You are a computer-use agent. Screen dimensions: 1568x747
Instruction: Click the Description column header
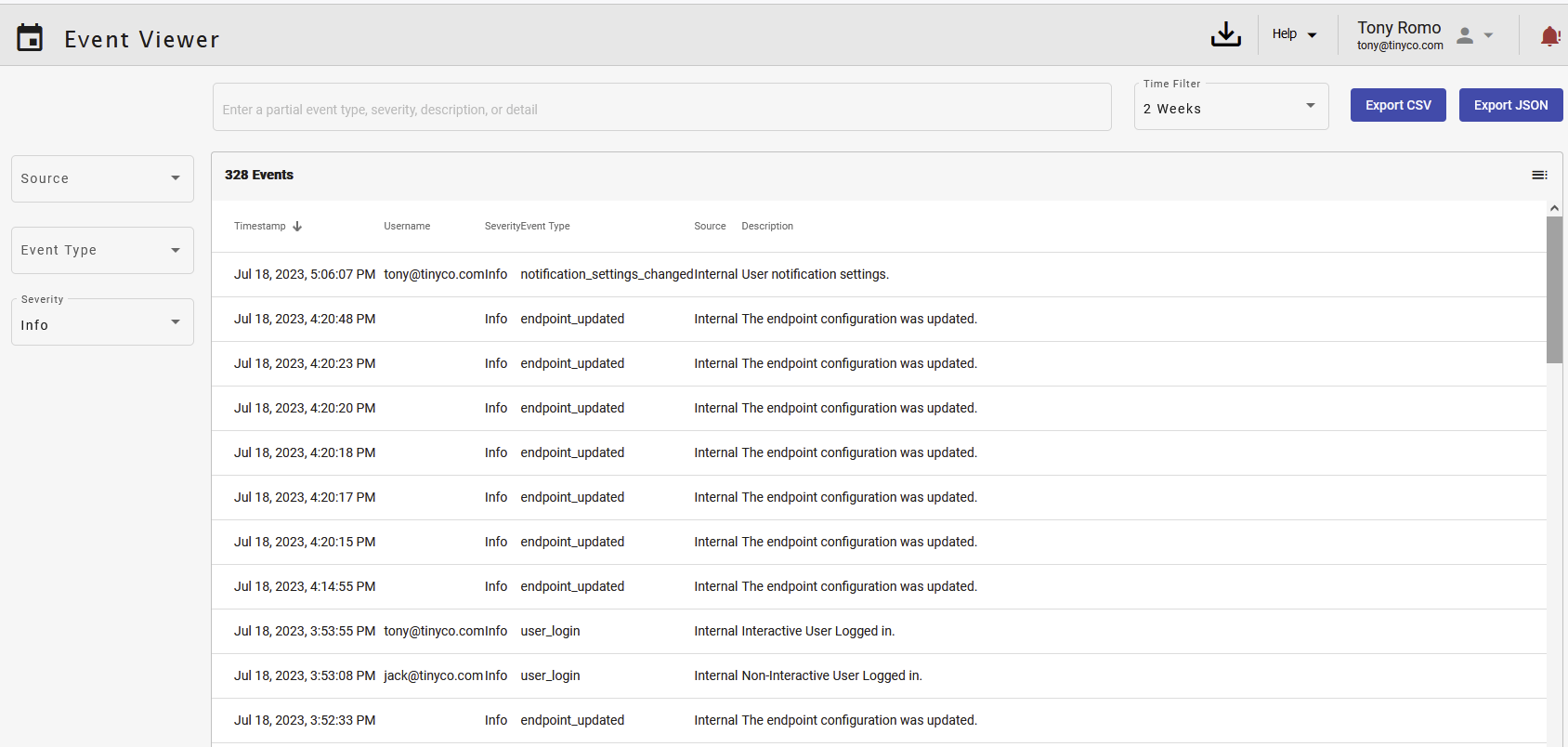(x=767, y=226)
